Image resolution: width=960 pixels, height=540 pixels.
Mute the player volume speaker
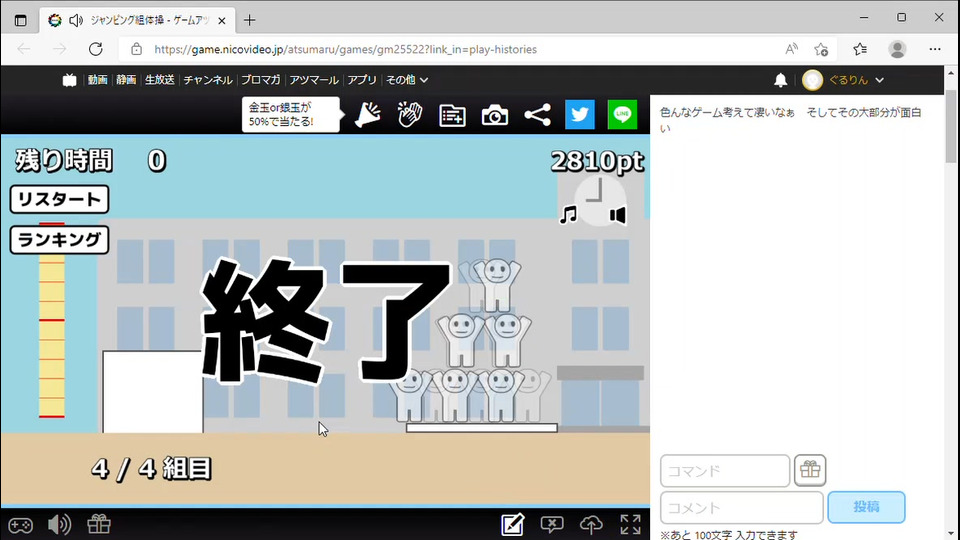[x=59, y=524]
